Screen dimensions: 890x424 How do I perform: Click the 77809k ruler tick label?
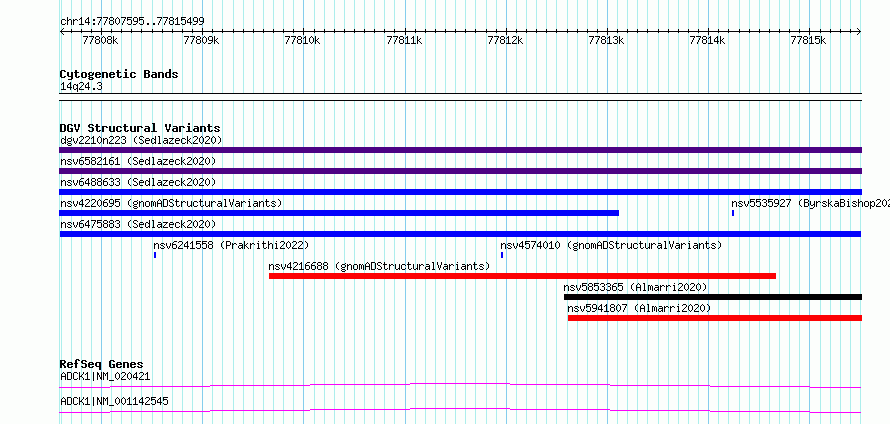click(202, 40)
